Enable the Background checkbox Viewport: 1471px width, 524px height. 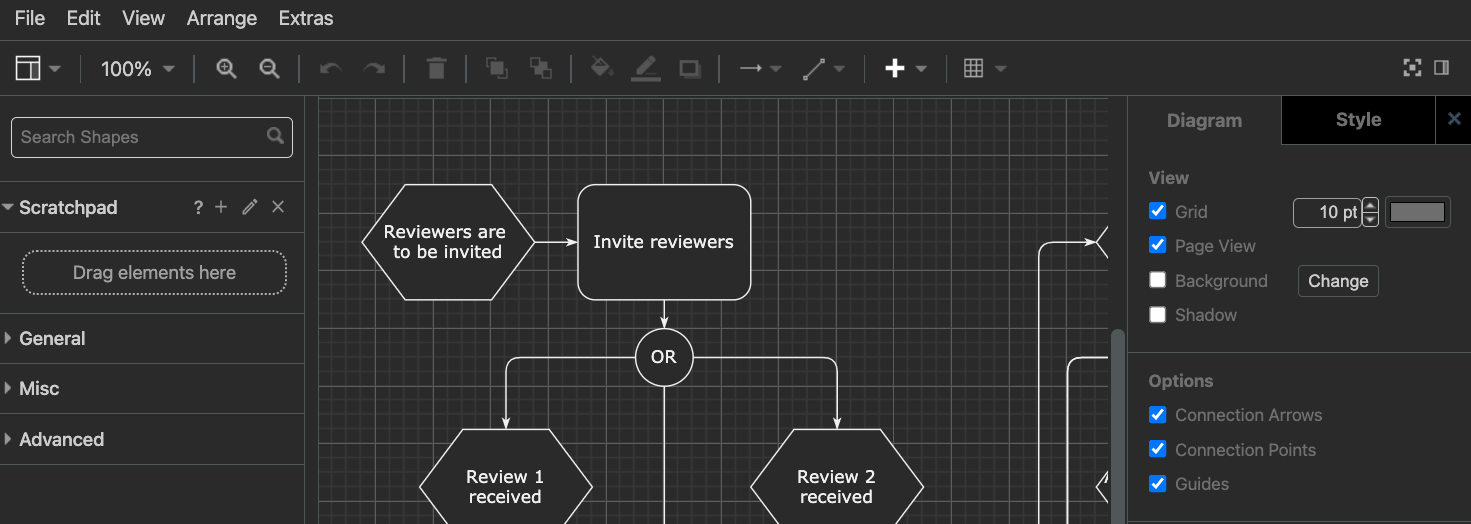[1158, 280]
